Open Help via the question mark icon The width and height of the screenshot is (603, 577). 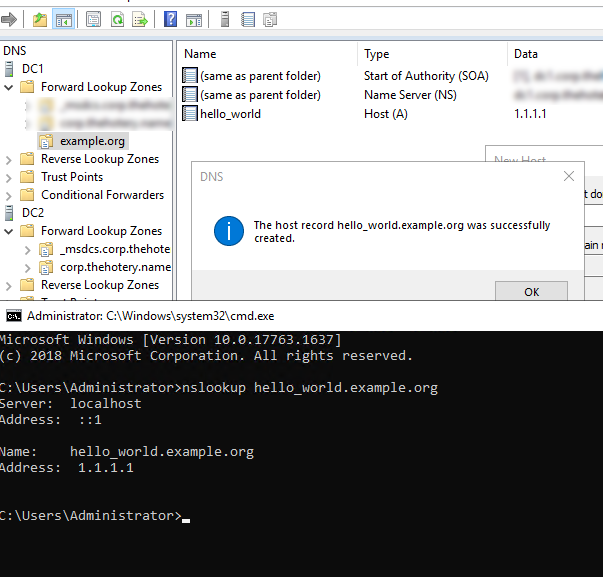click(170, 19)
